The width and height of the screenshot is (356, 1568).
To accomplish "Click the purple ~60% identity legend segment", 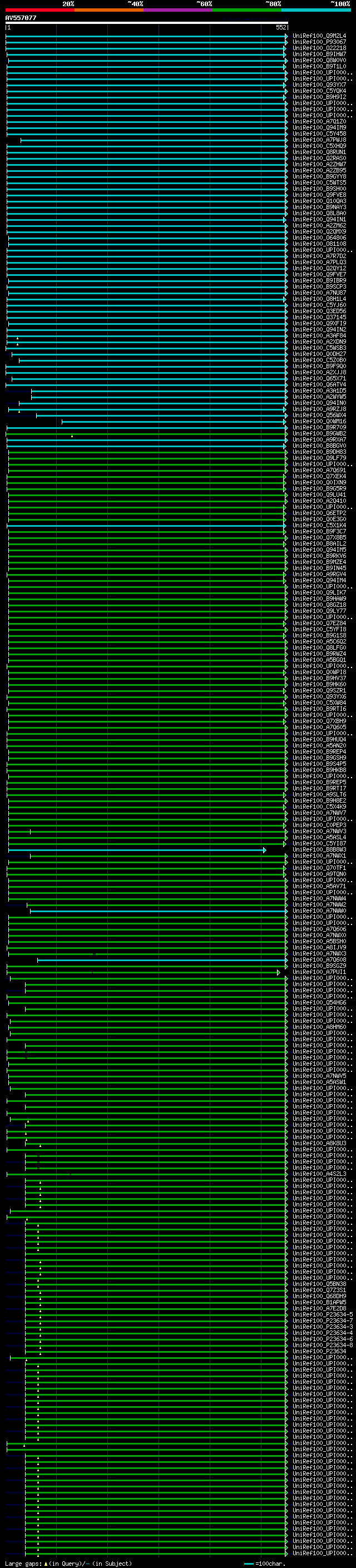I will click(177, 10).
